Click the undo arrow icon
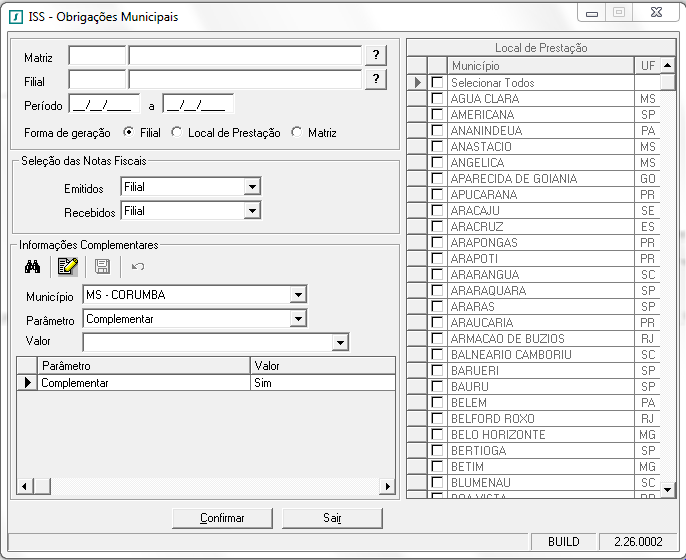This screenshot has height=560, width=686. point(137,266)
